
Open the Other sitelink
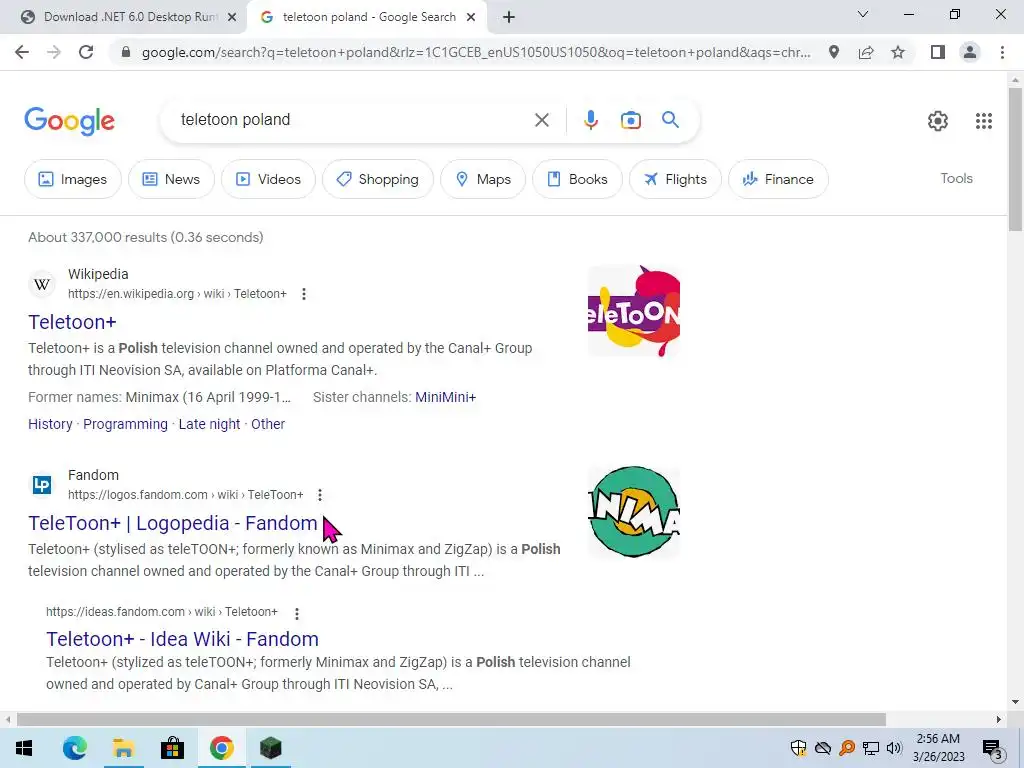(268, 424)
